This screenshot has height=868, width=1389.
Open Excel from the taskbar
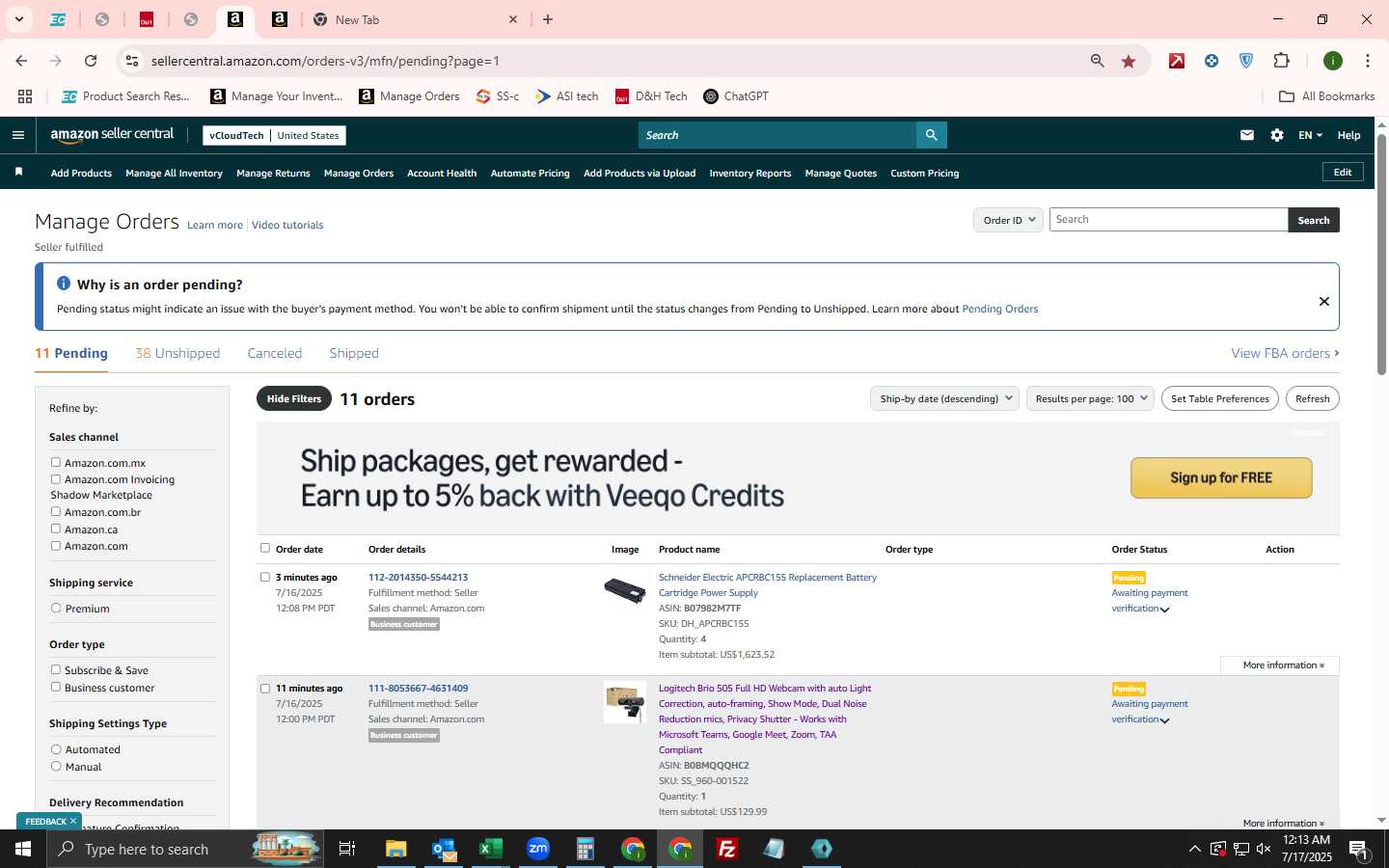point(491,849)
